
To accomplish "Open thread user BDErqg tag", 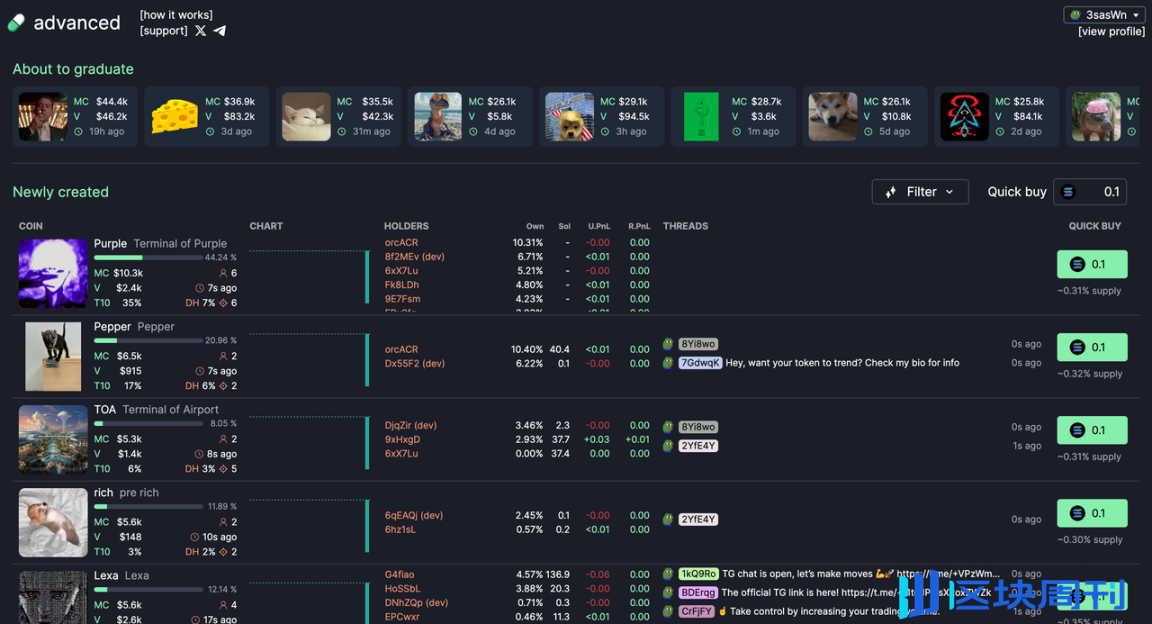I will pos(698,592).
